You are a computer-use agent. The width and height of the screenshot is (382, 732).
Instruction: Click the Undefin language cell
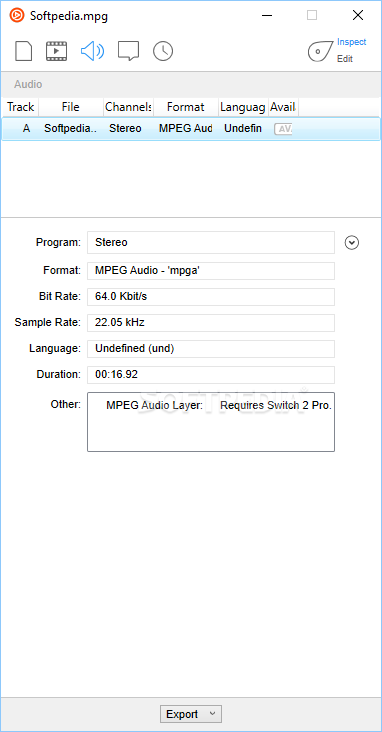[243, 128]
